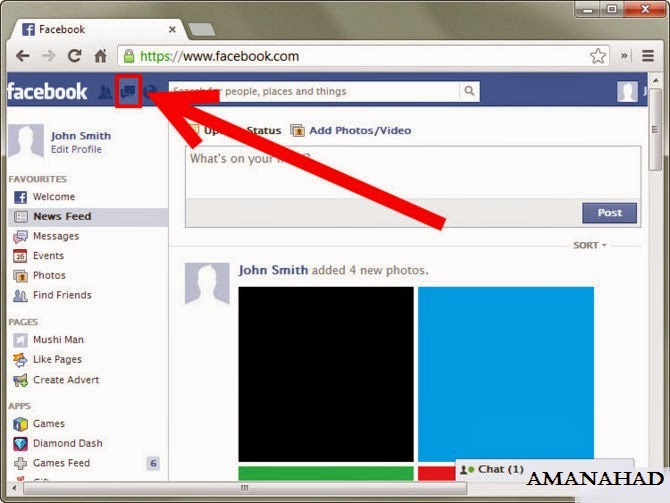Open Create Advert link
670x503 pixels.
[66, 380]
